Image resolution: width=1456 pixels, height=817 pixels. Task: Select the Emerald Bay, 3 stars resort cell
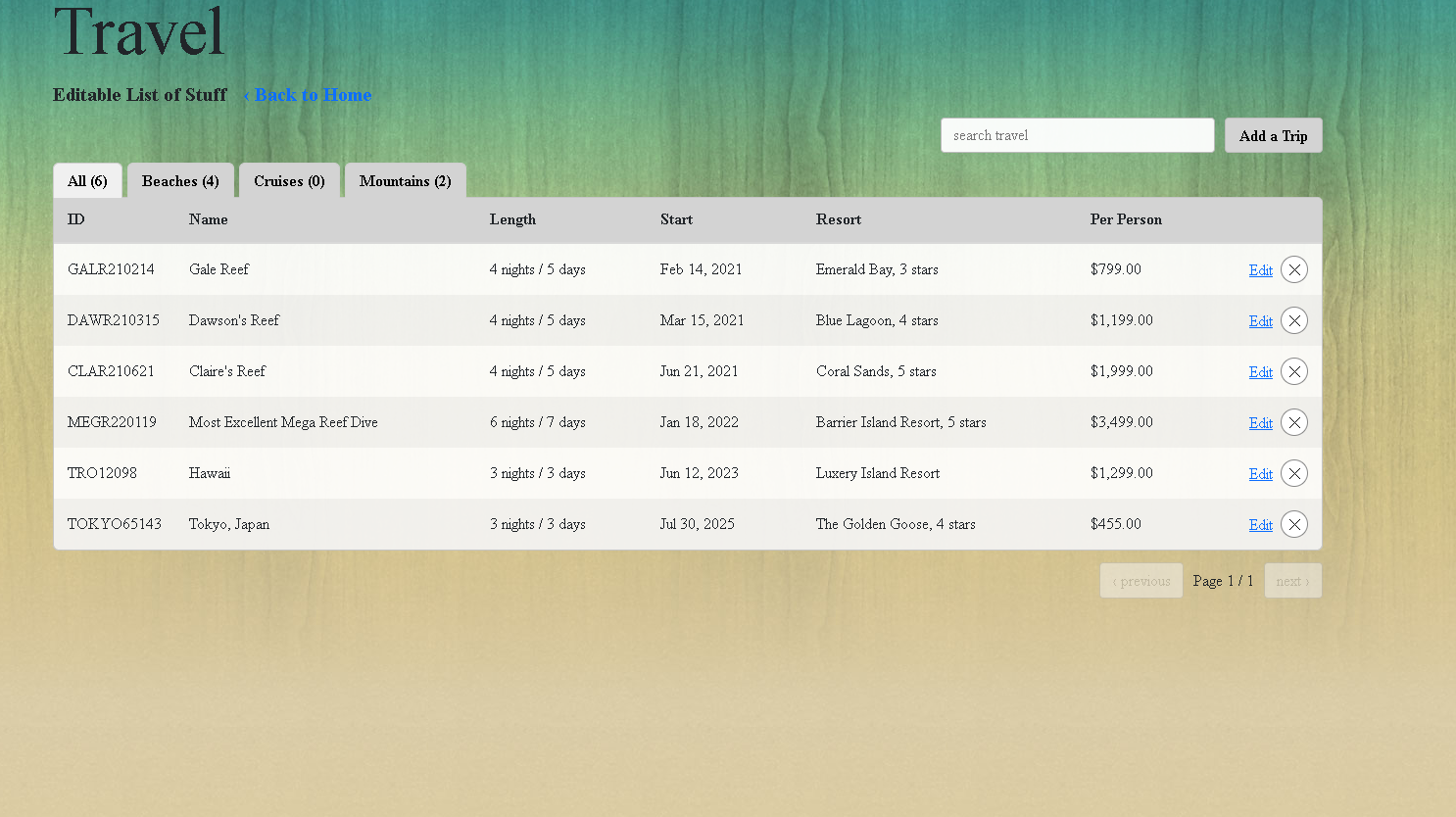point(877,269)
